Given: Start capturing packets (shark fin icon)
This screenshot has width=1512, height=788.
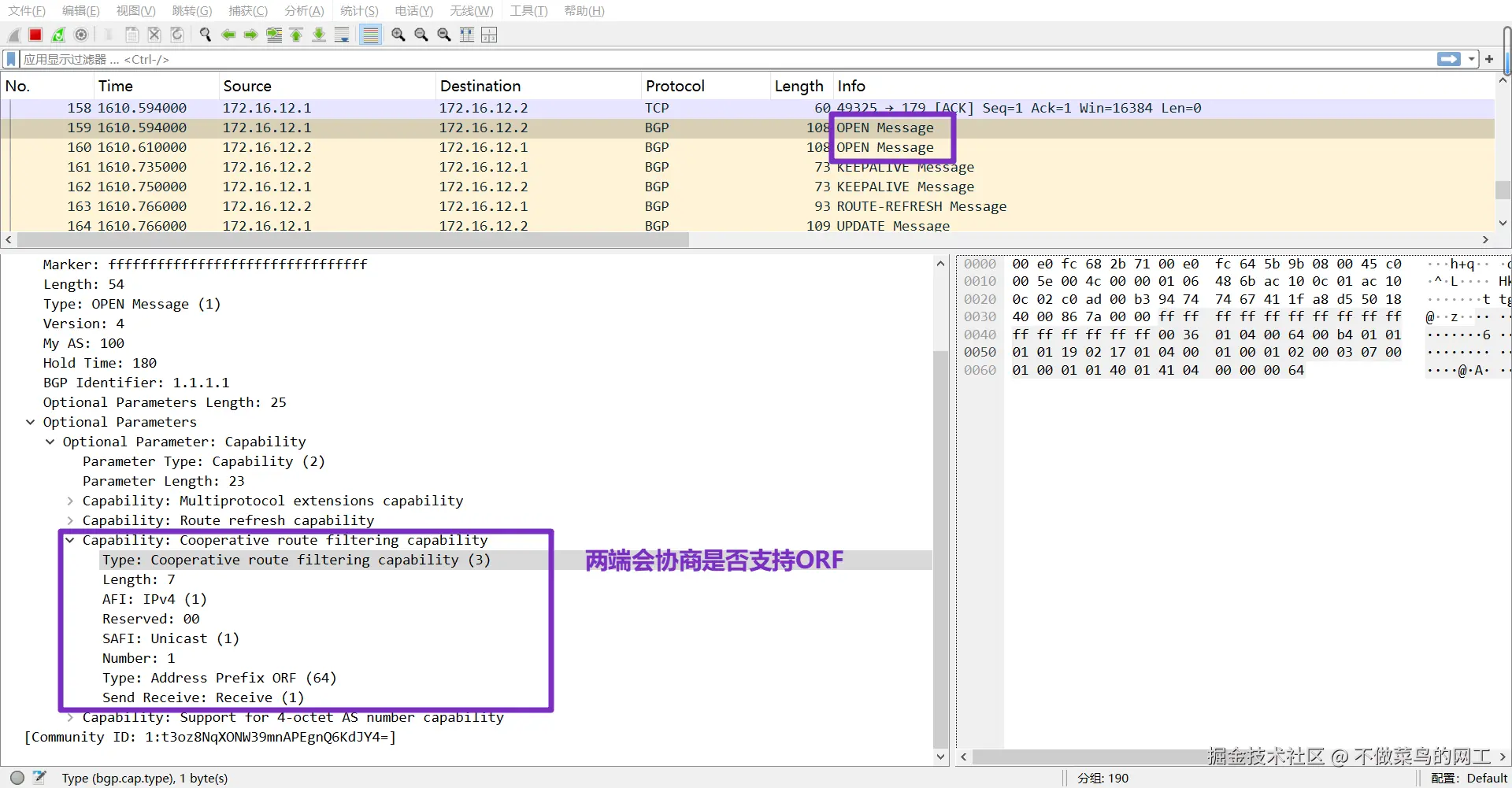Looking at the screenshot, I should pyautogui.click(x=13, y=35).
